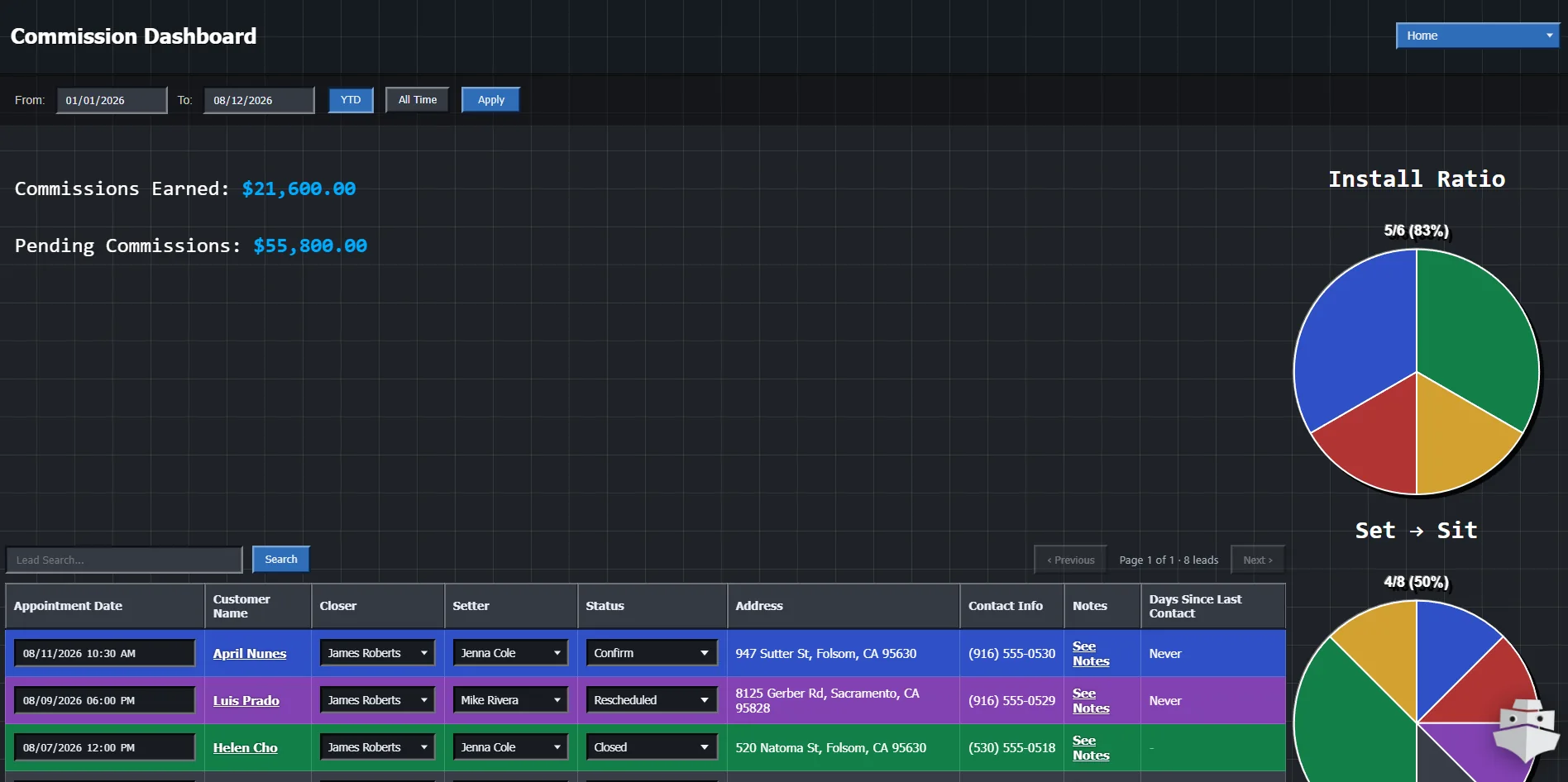
Task: Click the YTD date range button
Action: 351,100
